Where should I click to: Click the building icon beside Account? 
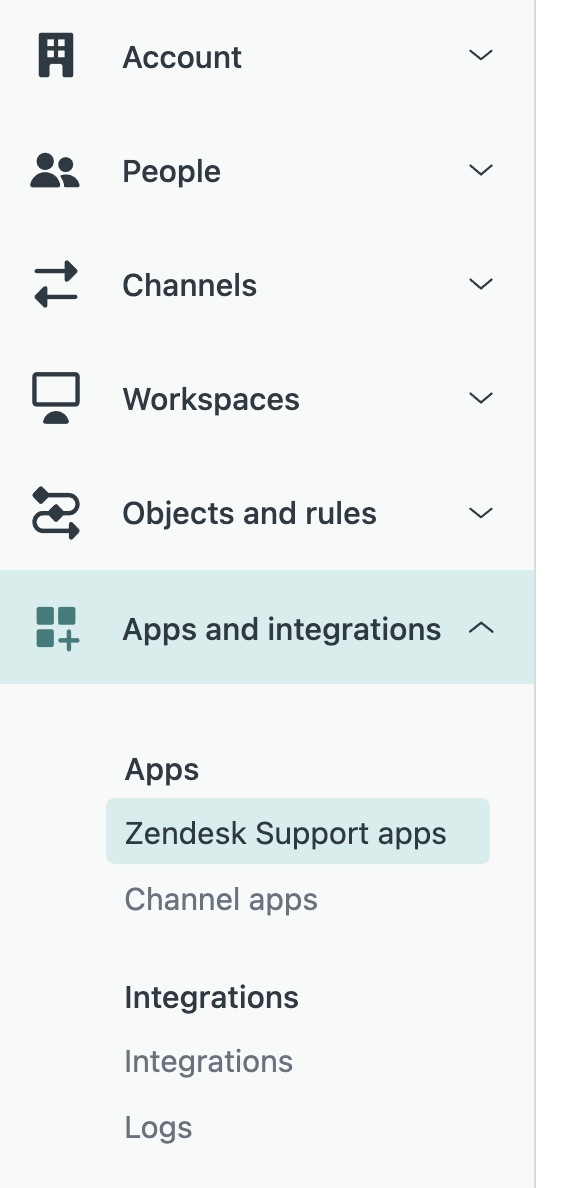coord(56,55)
